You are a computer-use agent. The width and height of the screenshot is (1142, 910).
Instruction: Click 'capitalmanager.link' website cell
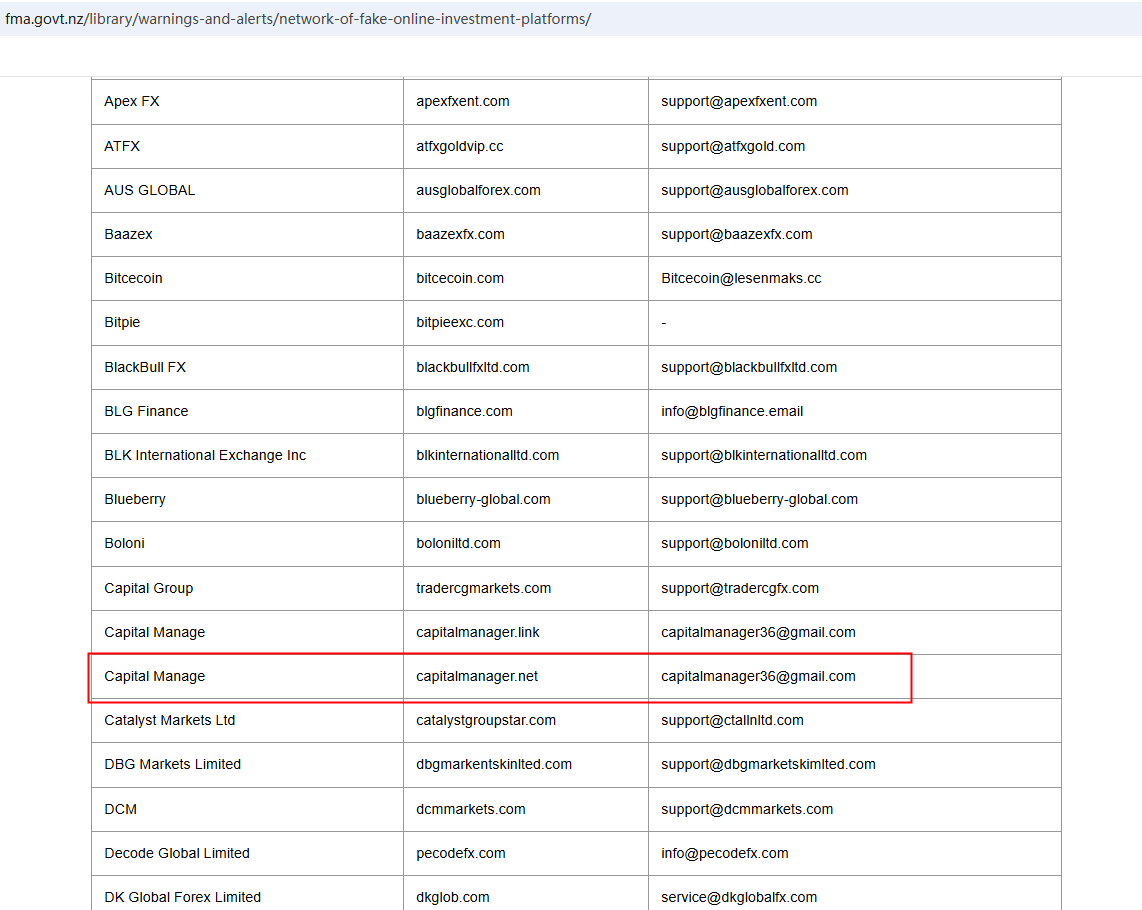click(x=526, y=632)
